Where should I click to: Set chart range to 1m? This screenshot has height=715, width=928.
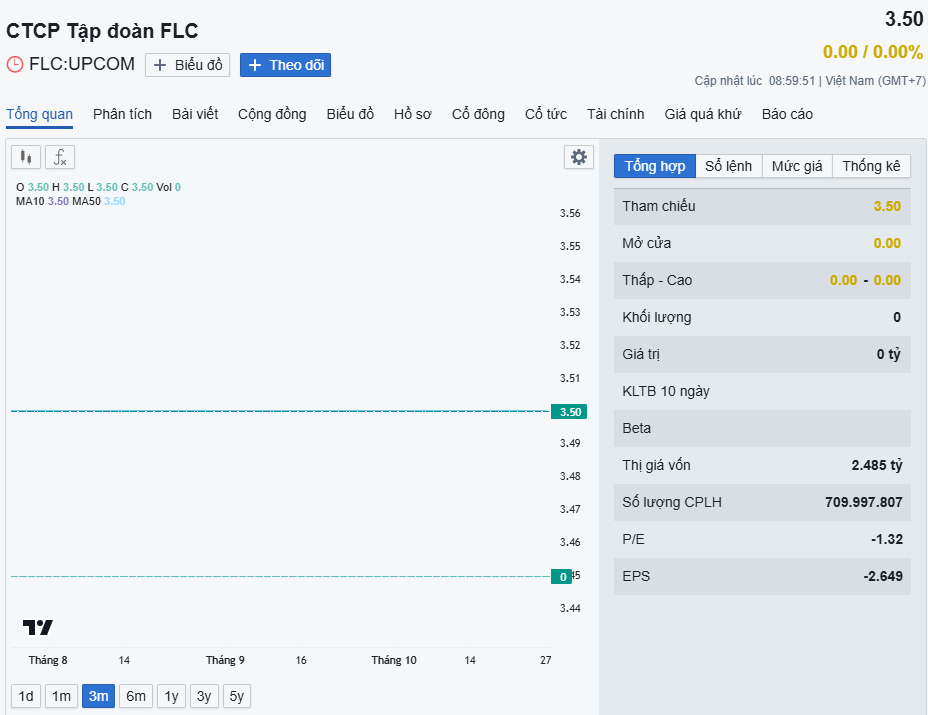[62, 696]
